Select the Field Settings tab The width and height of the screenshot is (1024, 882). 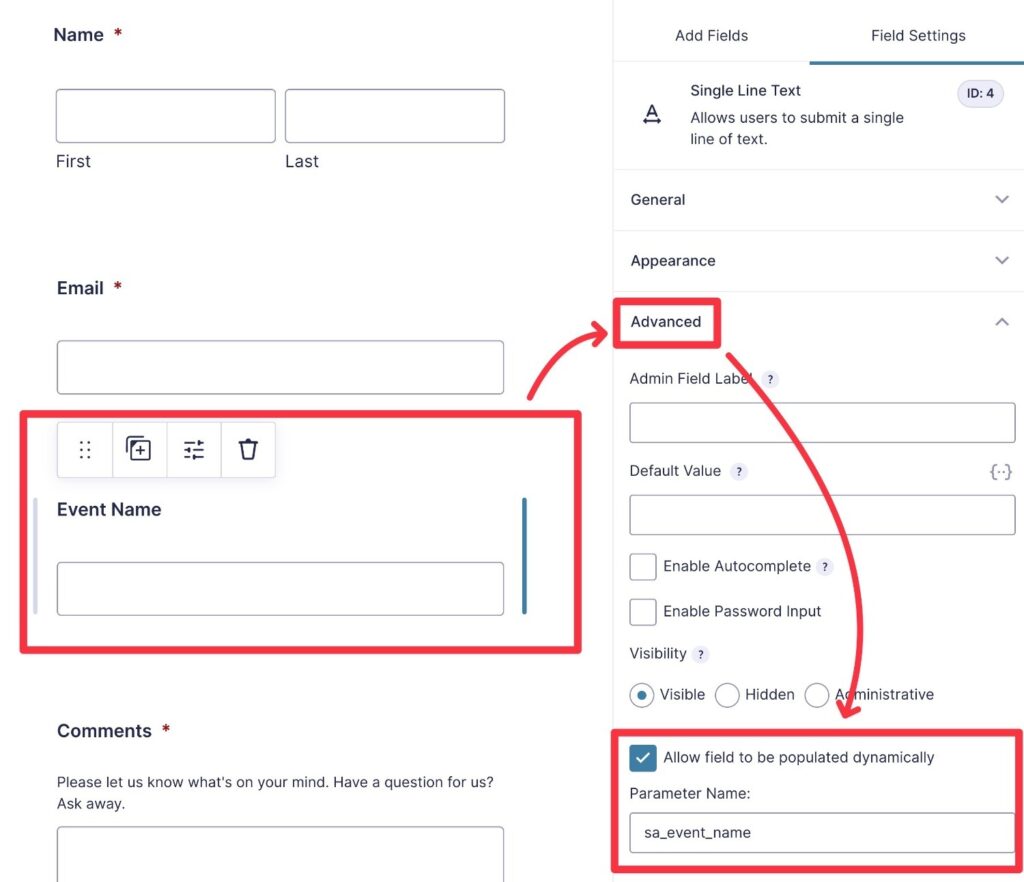[917, 35]
